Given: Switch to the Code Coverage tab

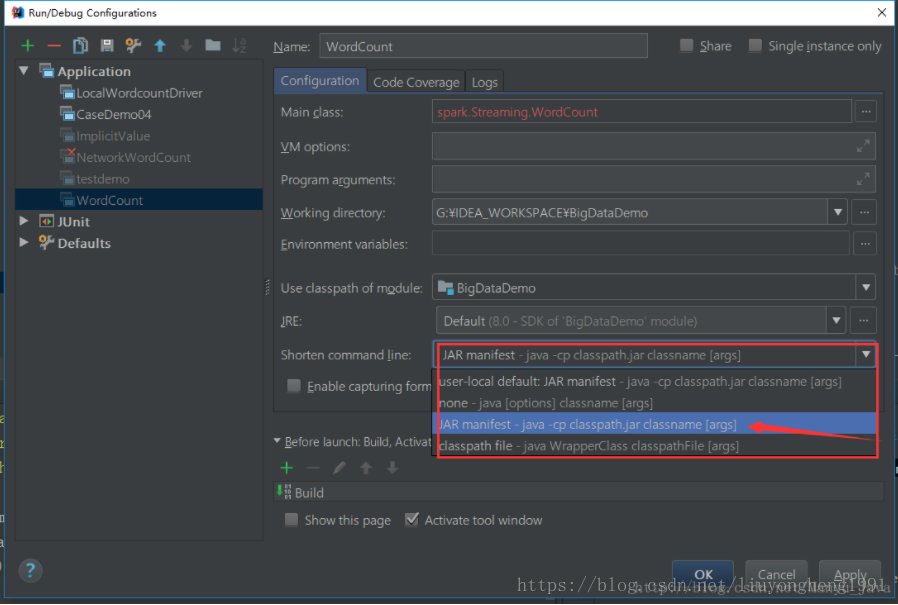Looking at the screenshot, I should 416,82.
